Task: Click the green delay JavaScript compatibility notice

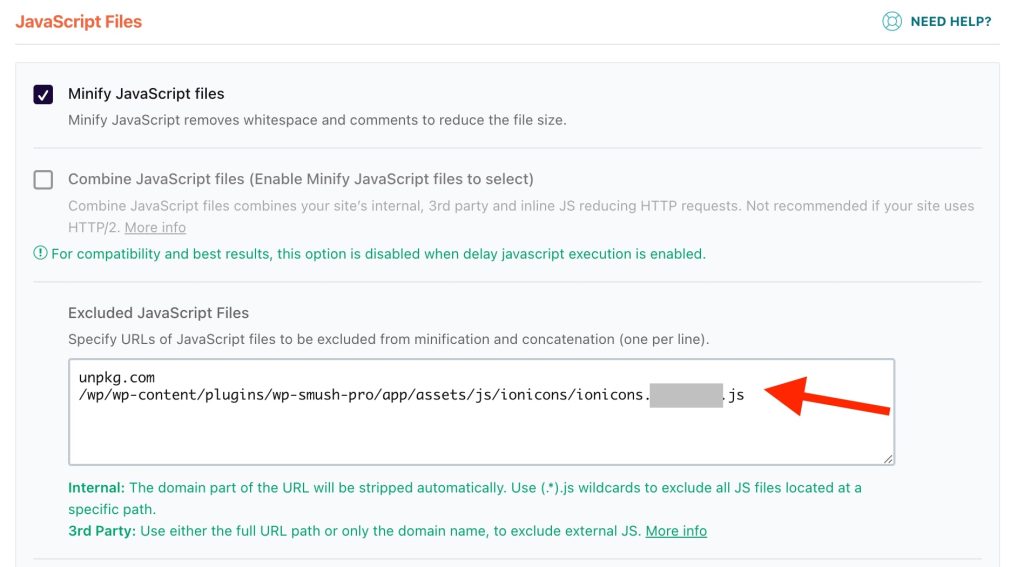Action: tap(378, 254)
